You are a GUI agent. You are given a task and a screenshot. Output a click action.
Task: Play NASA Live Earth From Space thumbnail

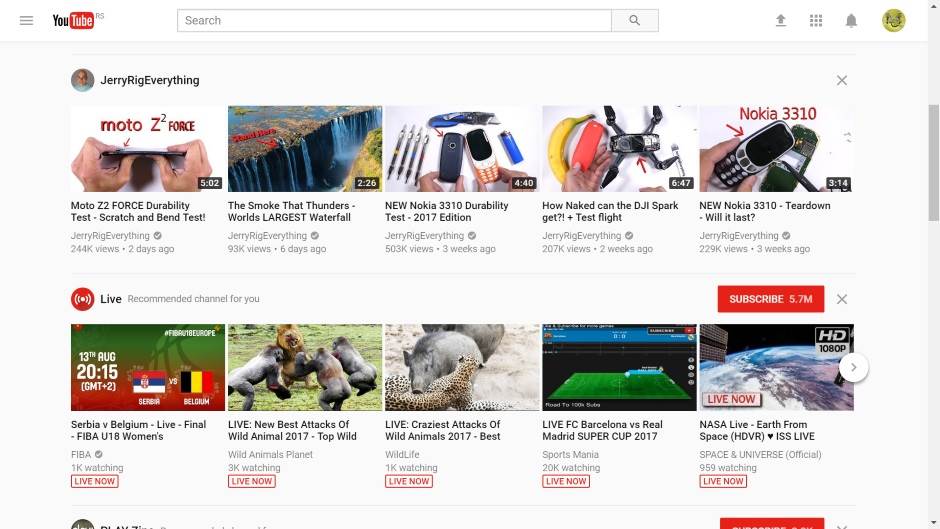[x=776, y=367]
